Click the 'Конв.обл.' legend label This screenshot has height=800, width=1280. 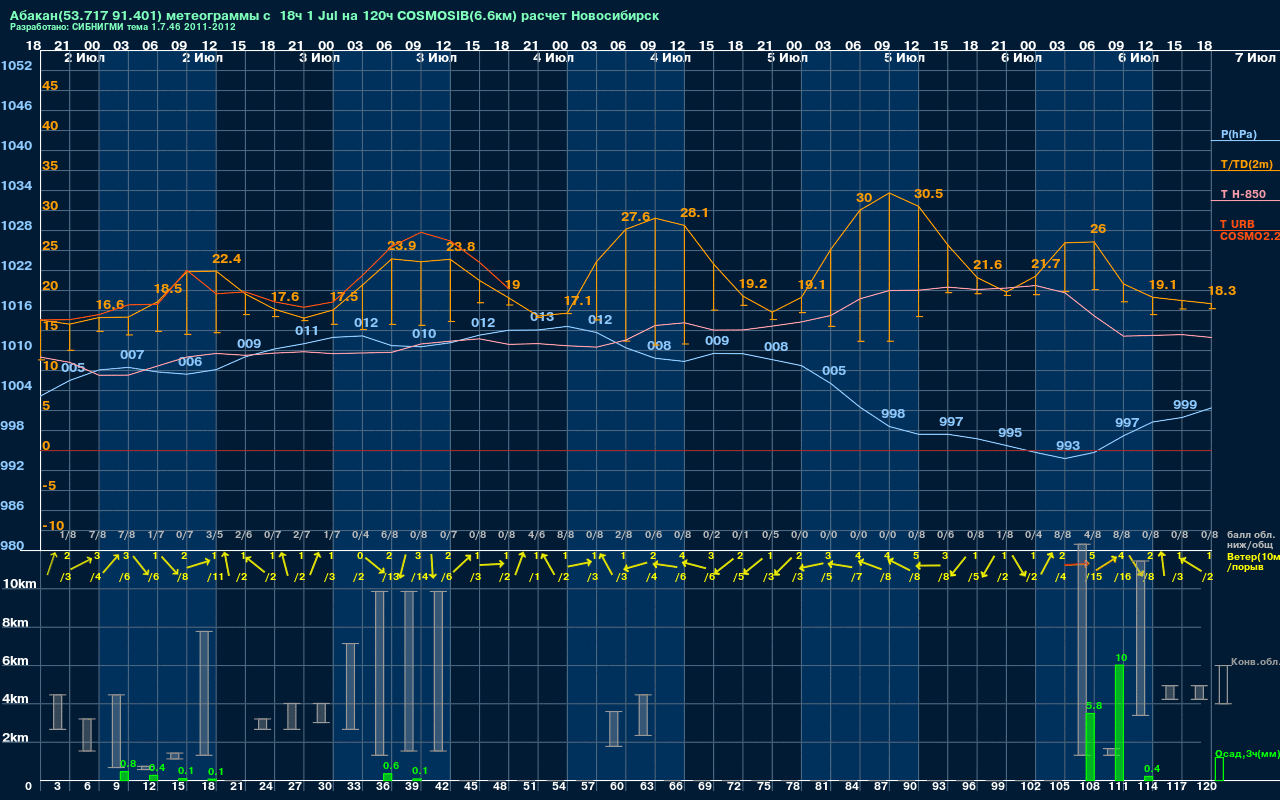tap(1255, 662)
